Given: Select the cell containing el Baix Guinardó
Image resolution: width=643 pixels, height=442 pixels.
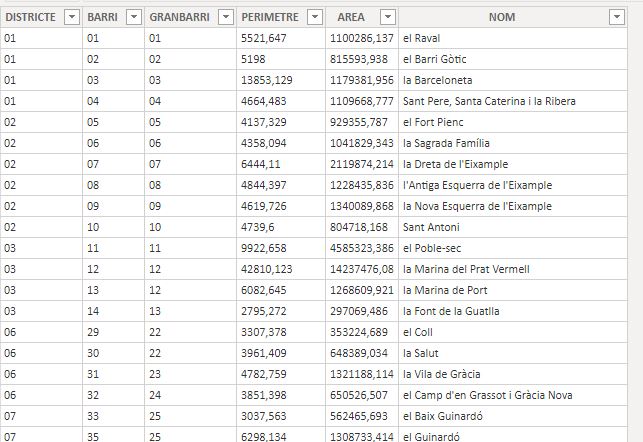Looking at the screenshot, I should (513, 416).
